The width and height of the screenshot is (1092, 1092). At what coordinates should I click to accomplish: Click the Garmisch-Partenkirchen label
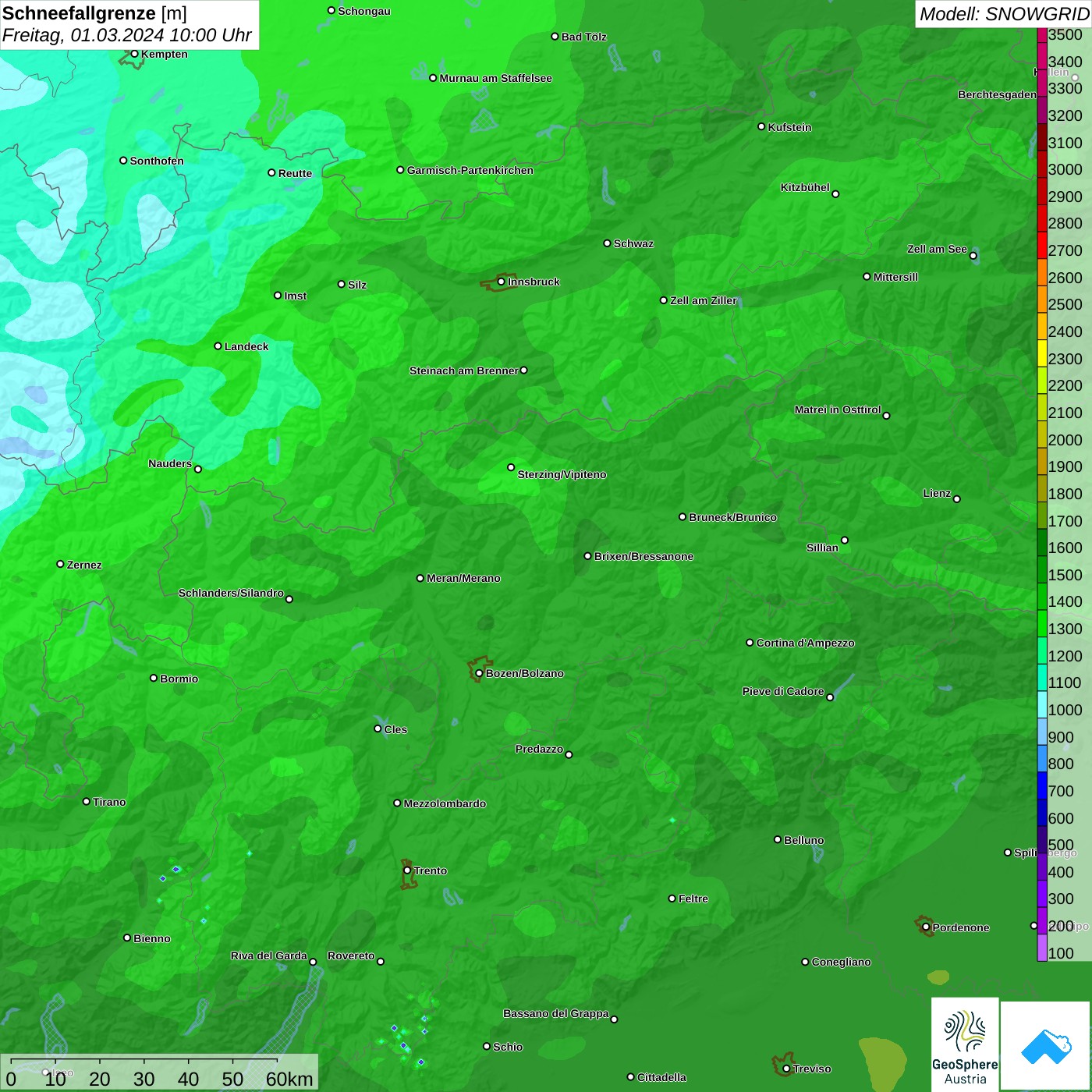[x=470, y=170]
